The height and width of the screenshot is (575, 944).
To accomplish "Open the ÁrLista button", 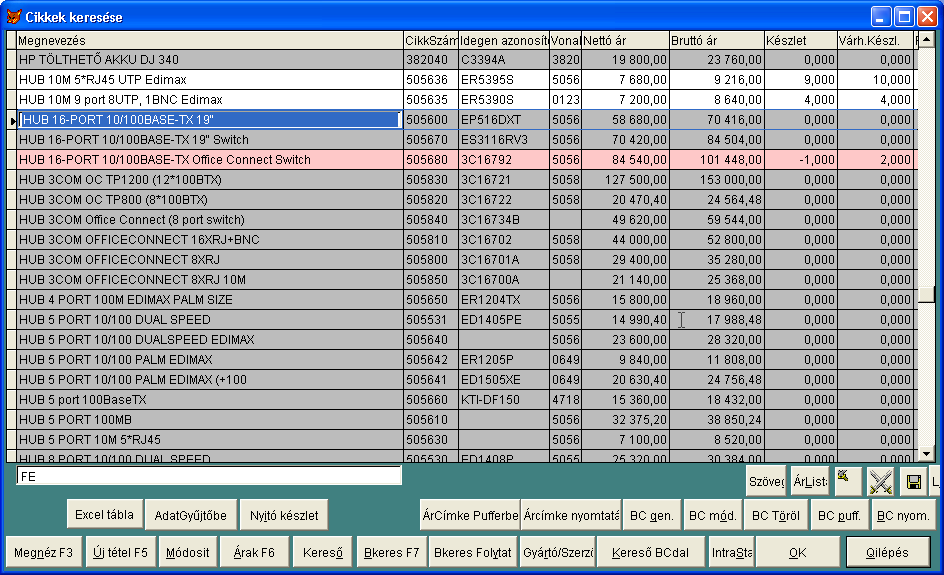I will [x=810, y=481].
